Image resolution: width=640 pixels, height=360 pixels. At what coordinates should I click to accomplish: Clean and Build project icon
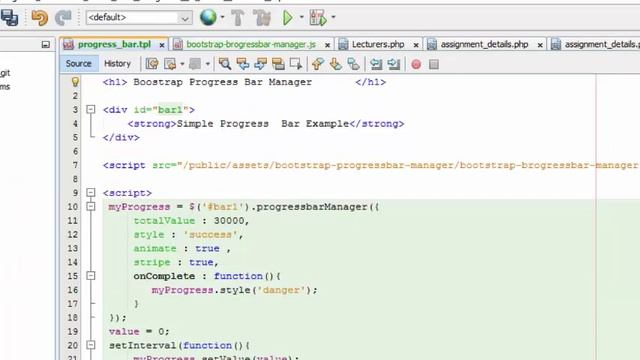(x=262, y=18)
